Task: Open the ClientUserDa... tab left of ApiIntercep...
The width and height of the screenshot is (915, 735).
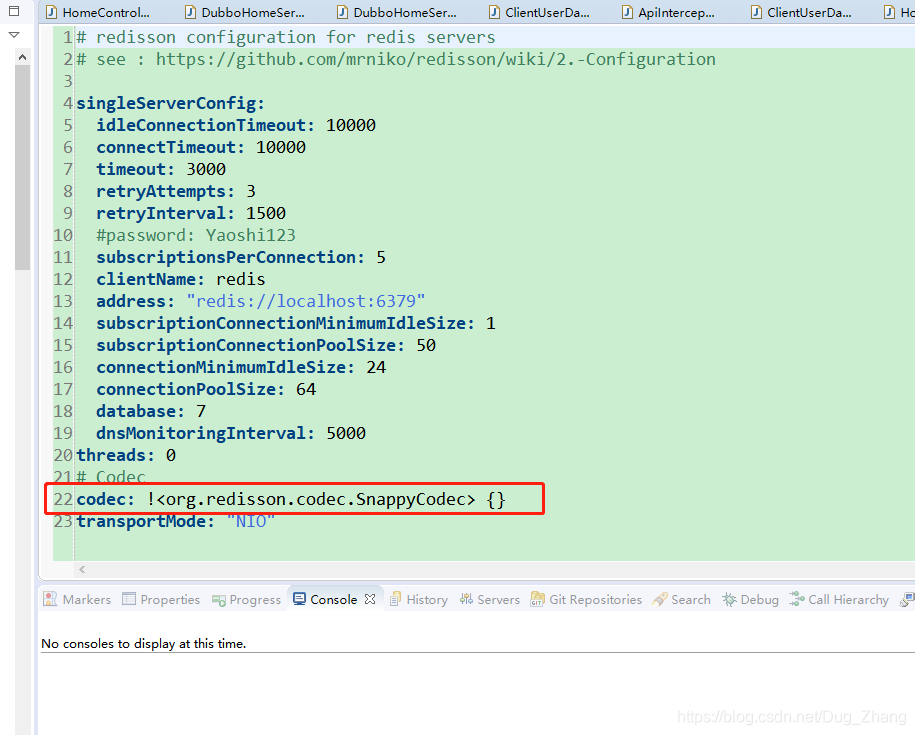Action: [x=540, y=12]
